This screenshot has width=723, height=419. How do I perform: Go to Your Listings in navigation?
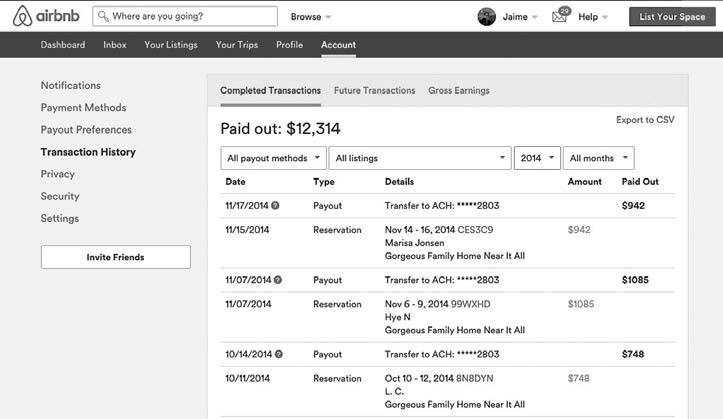point(171,45)
